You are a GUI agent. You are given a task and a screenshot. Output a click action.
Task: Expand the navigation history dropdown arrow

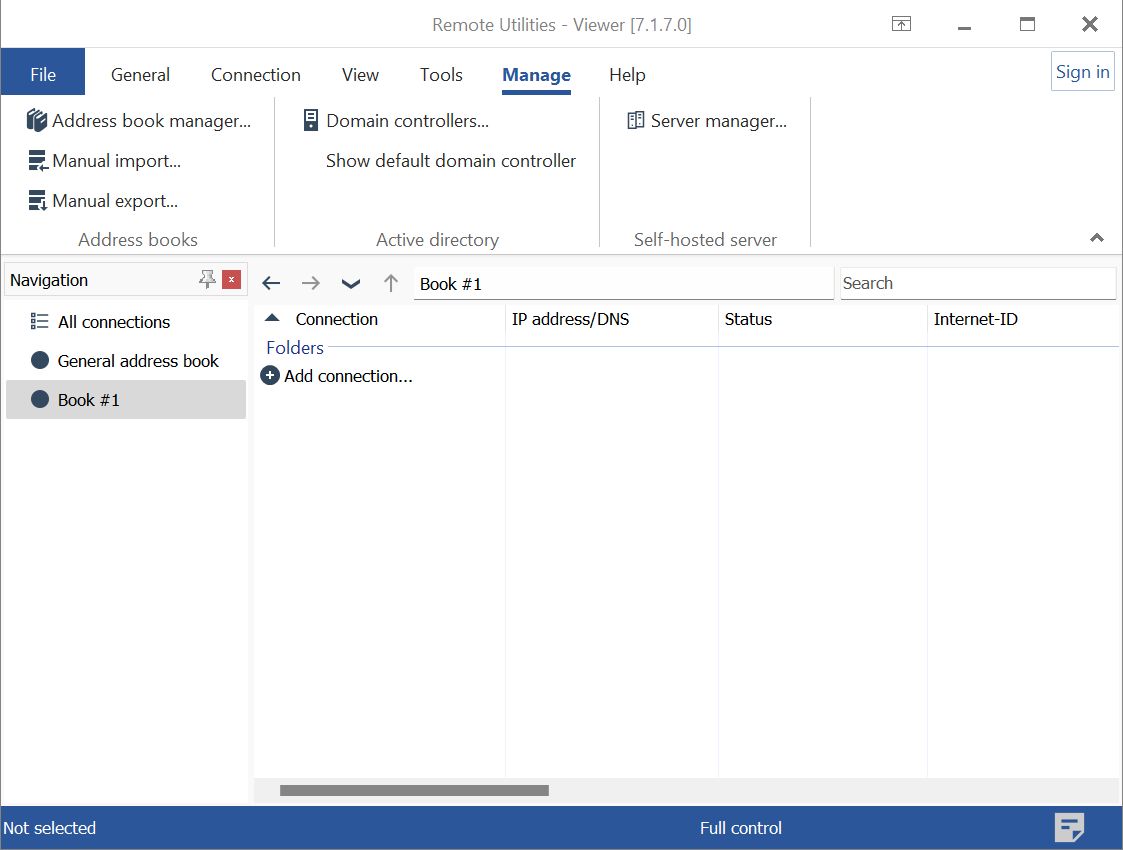[x=351, y=283]
